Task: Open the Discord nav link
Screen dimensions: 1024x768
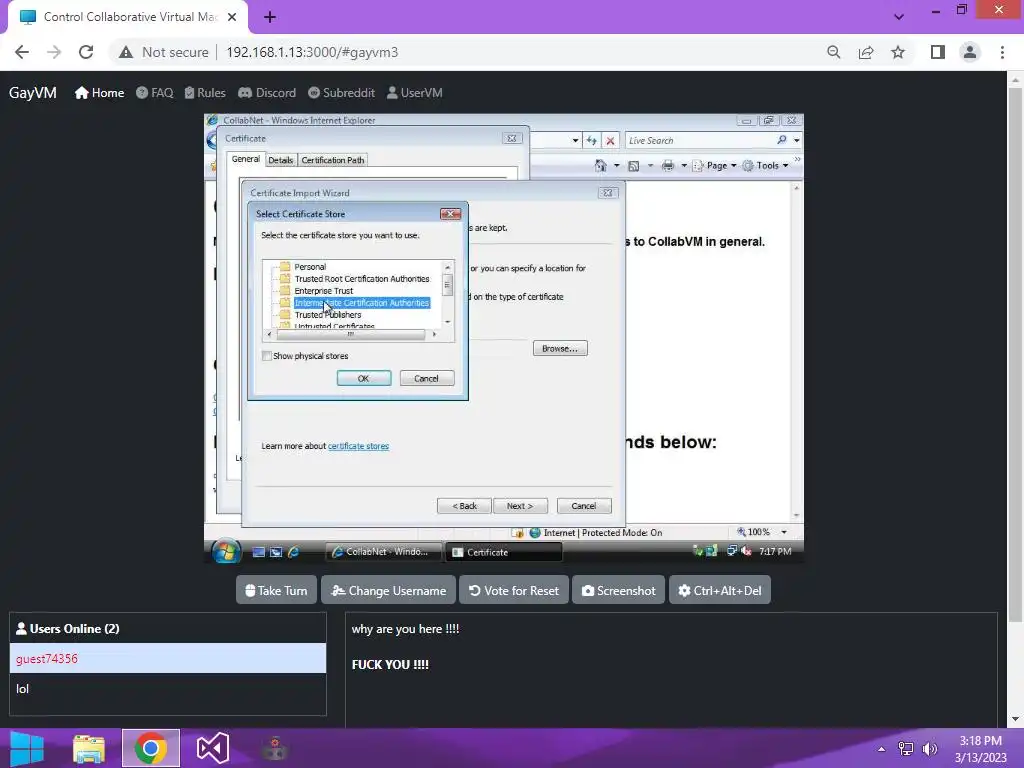Action: click(267, 93)
